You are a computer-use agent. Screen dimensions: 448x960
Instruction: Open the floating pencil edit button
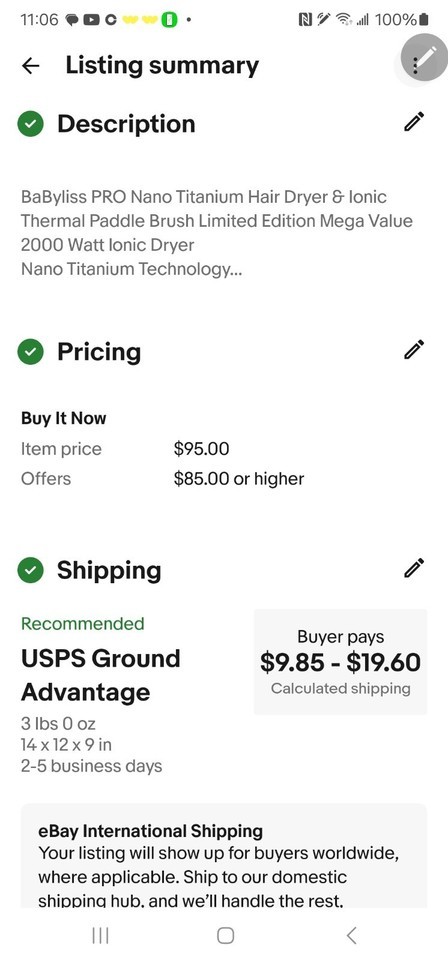tap(425, 56)
